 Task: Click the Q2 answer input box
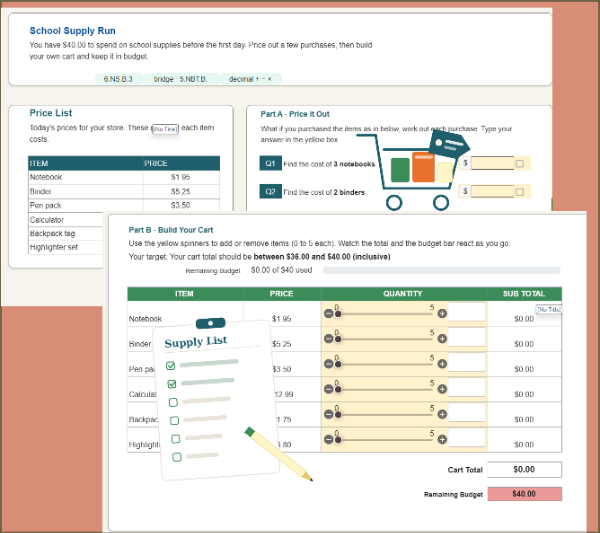(492, 191)
